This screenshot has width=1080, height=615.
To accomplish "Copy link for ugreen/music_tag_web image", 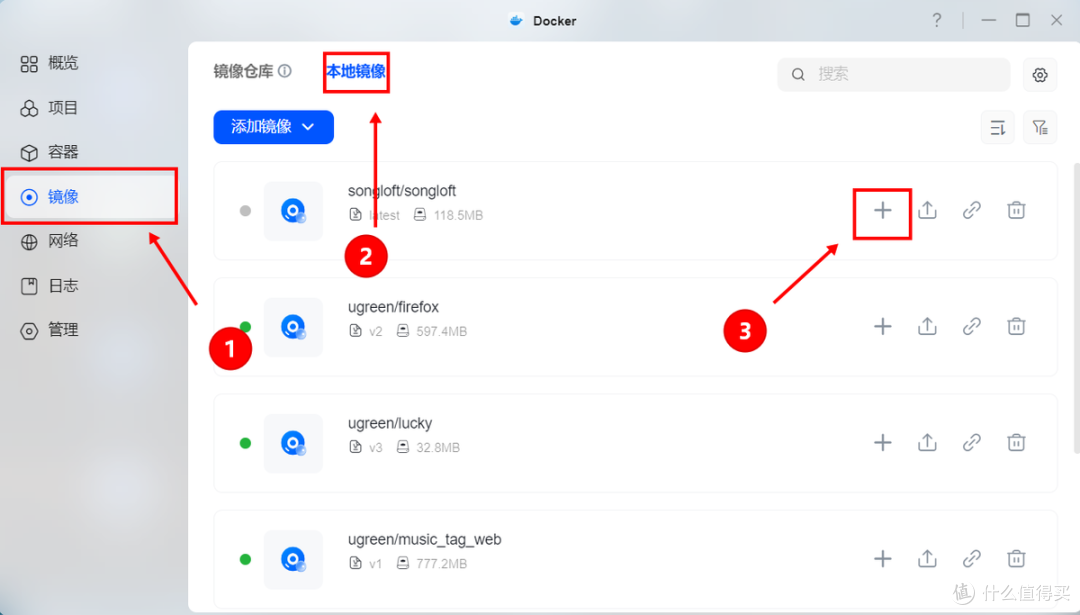I will 971,559.
